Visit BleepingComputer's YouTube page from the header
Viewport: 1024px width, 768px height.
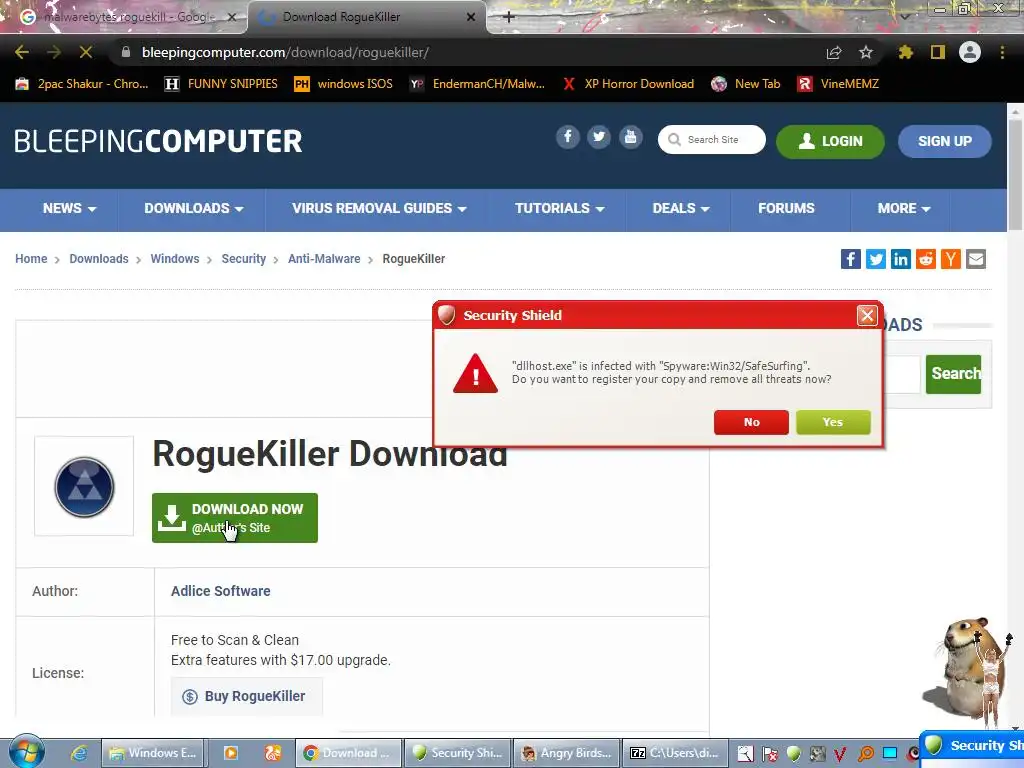click(630, 137)
